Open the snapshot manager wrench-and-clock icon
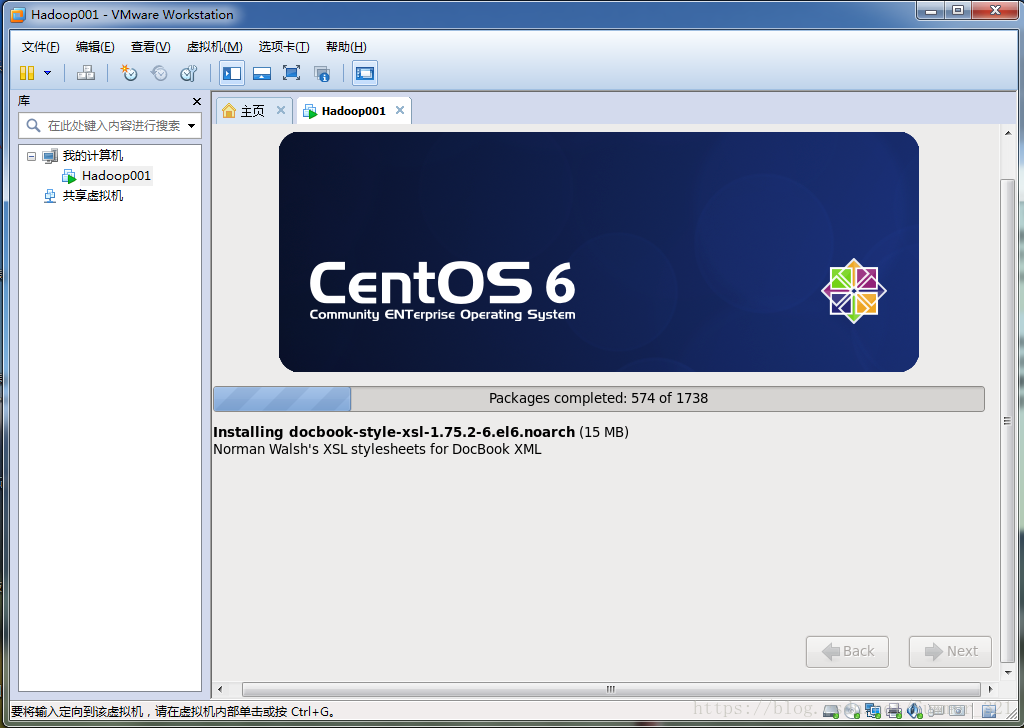This screenshot has height=728, width=1024. [189, 73]
